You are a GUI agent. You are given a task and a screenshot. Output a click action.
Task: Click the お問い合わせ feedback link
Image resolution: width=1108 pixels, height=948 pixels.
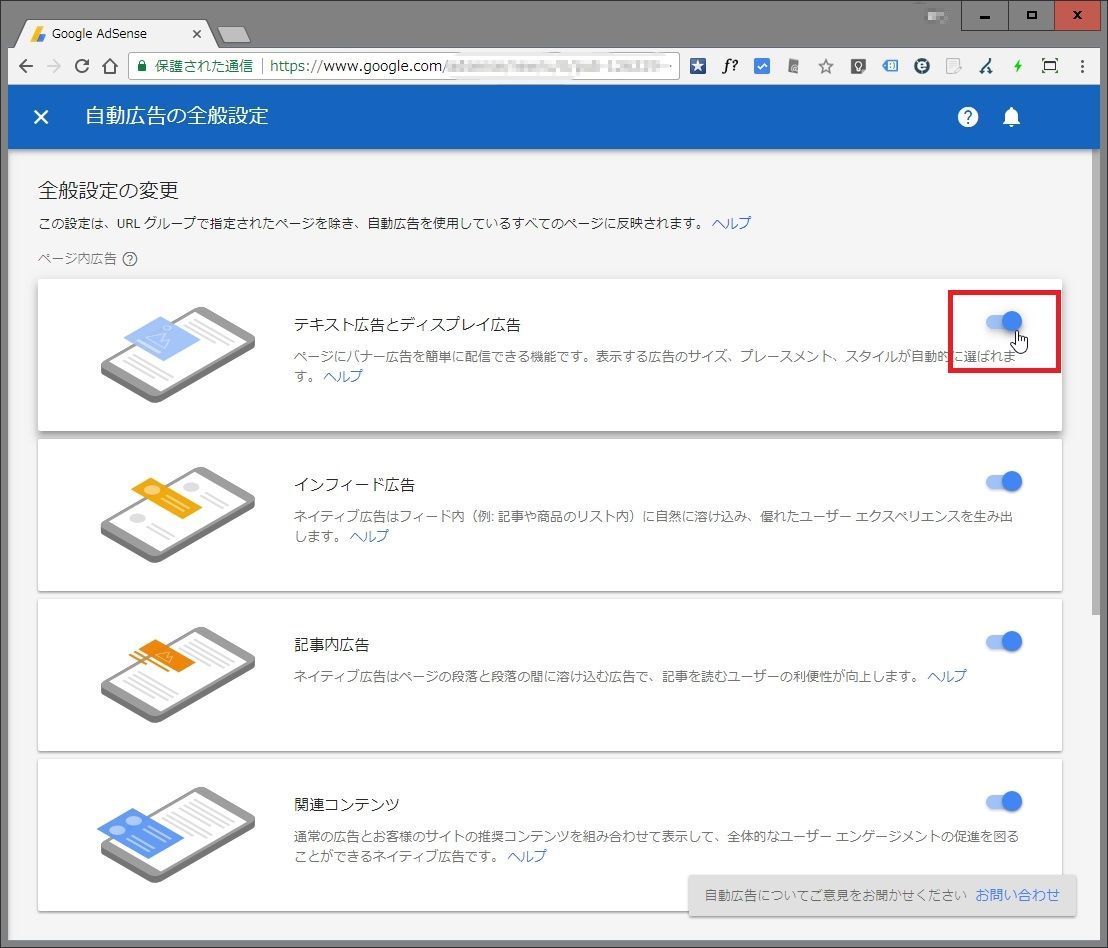(x=1017, y=895)
